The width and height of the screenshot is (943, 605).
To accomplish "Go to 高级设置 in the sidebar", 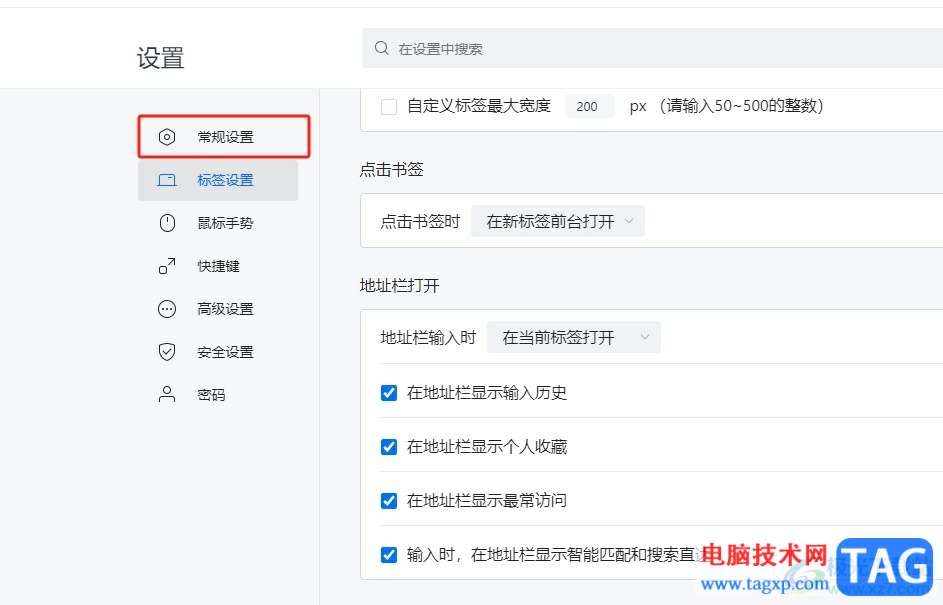I will [225, 309].
